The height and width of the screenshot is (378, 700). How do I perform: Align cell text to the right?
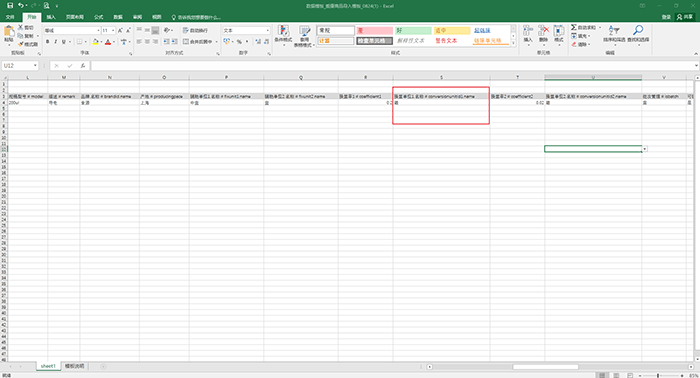coord(155,42)
